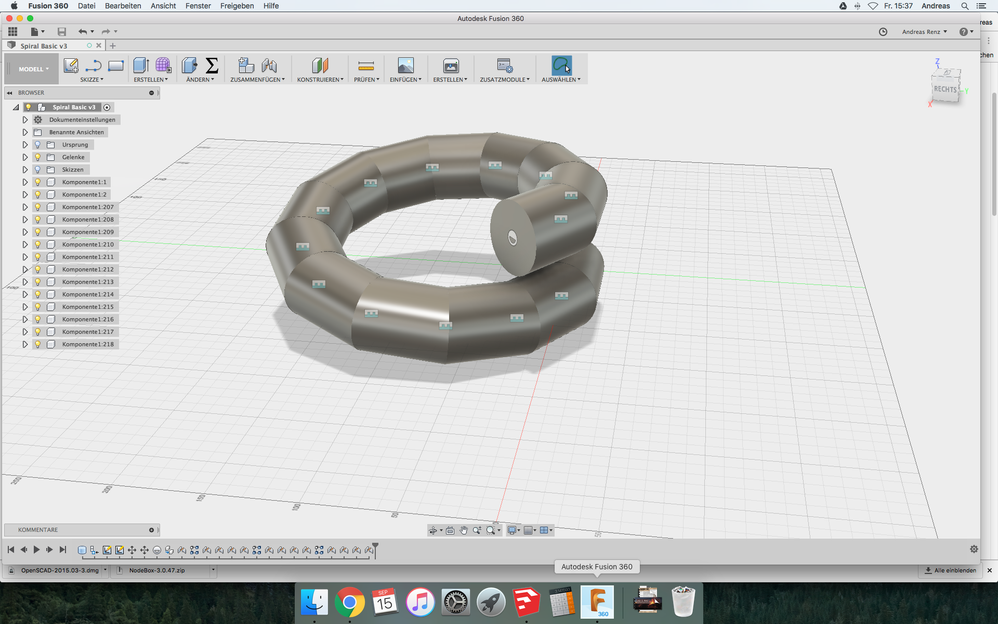The width and height of the screenshot is (998, 624).
Task: Open the Scripts and Add-ins icon
Action: [504, 65]
